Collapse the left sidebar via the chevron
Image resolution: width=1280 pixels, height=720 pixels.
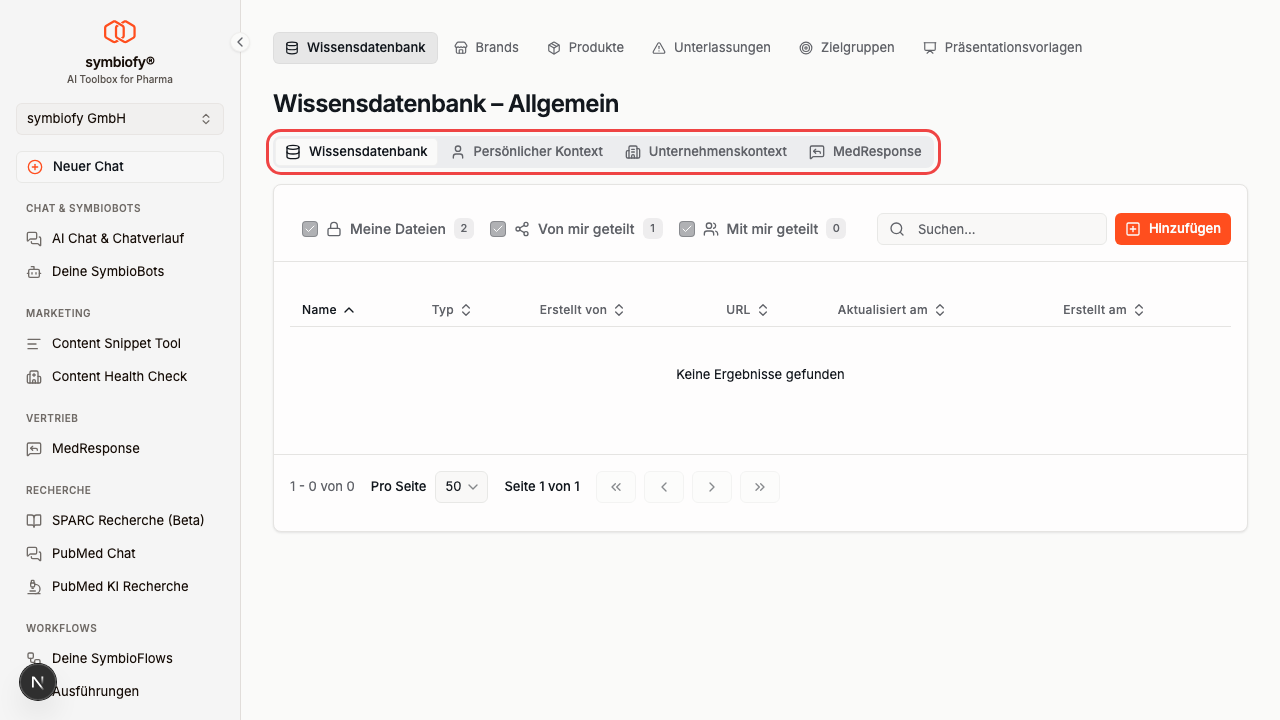(239, 42)
